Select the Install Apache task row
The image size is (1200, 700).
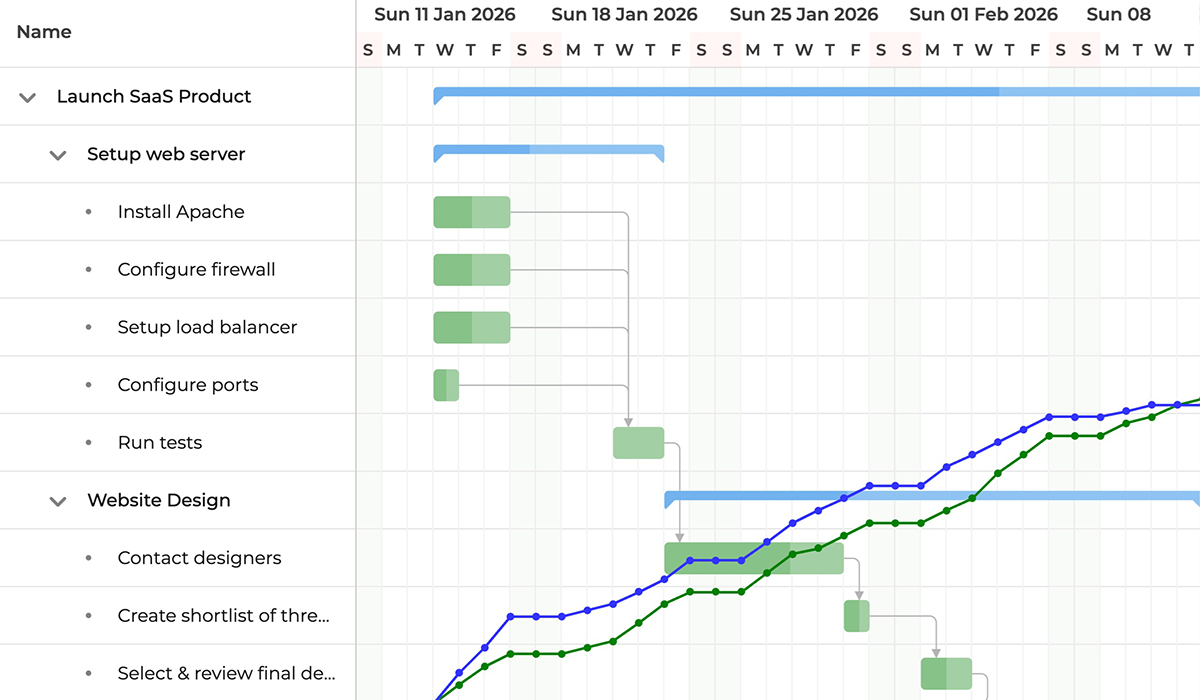click(x=181, y=212)
